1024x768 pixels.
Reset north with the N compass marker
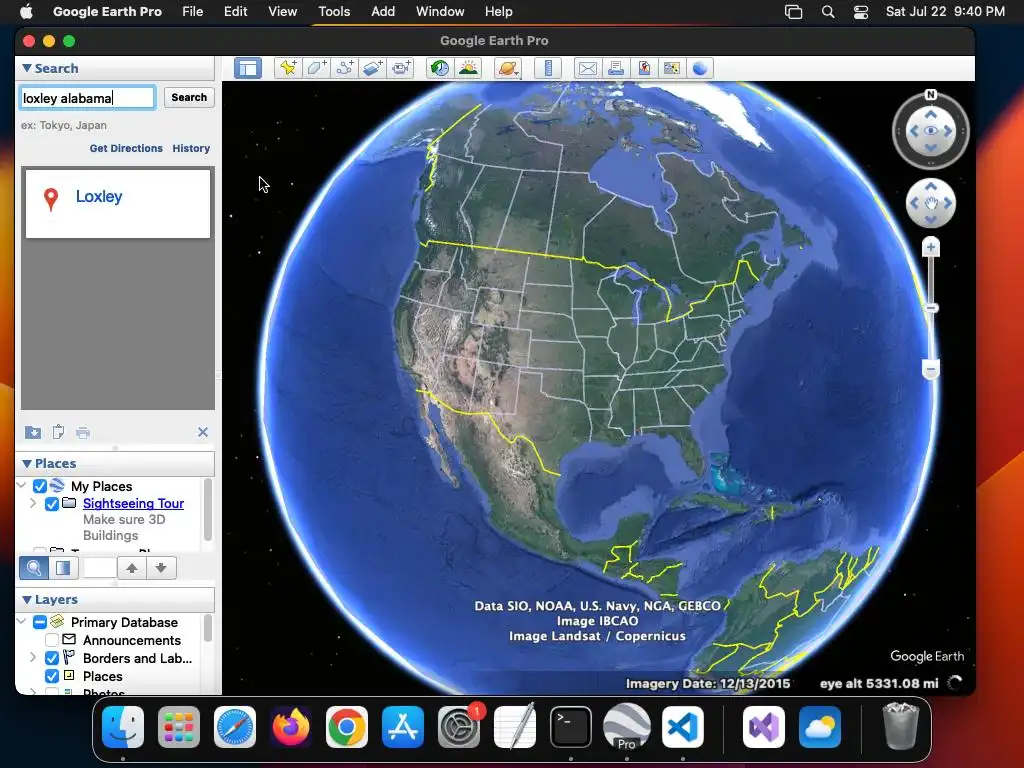[931, 95]
